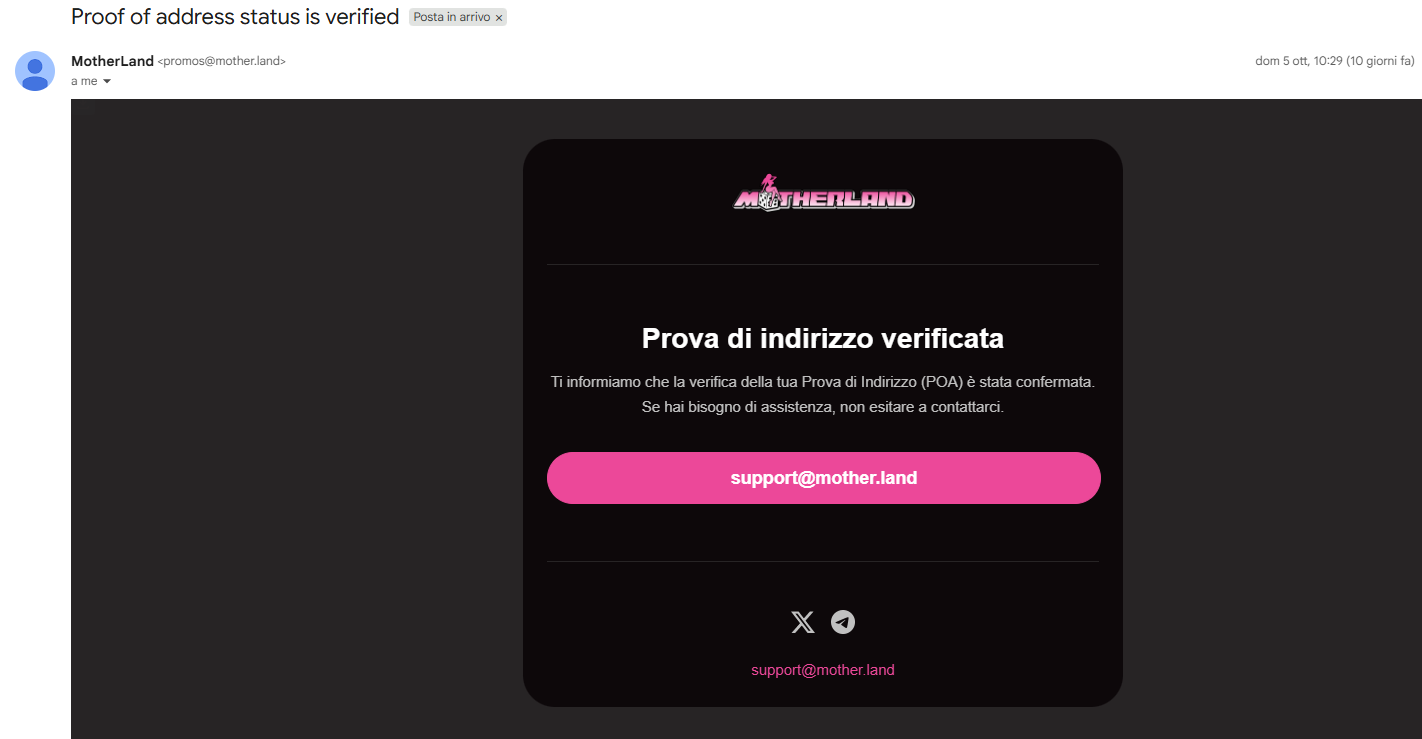Screen dimensions: 1422x739
Task: Select the MotherLand sender name
Action: 112,61
